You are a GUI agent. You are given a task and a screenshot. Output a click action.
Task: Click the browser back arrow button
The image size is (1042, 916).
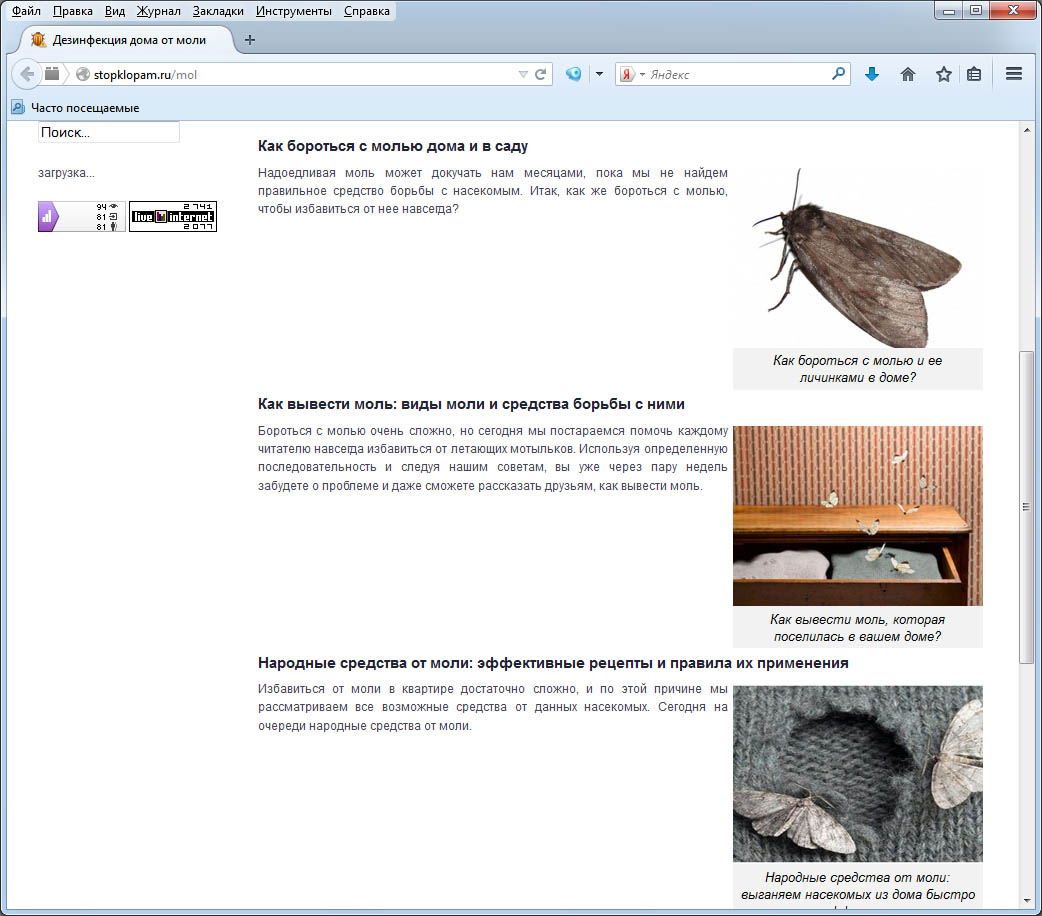[27, 74]
